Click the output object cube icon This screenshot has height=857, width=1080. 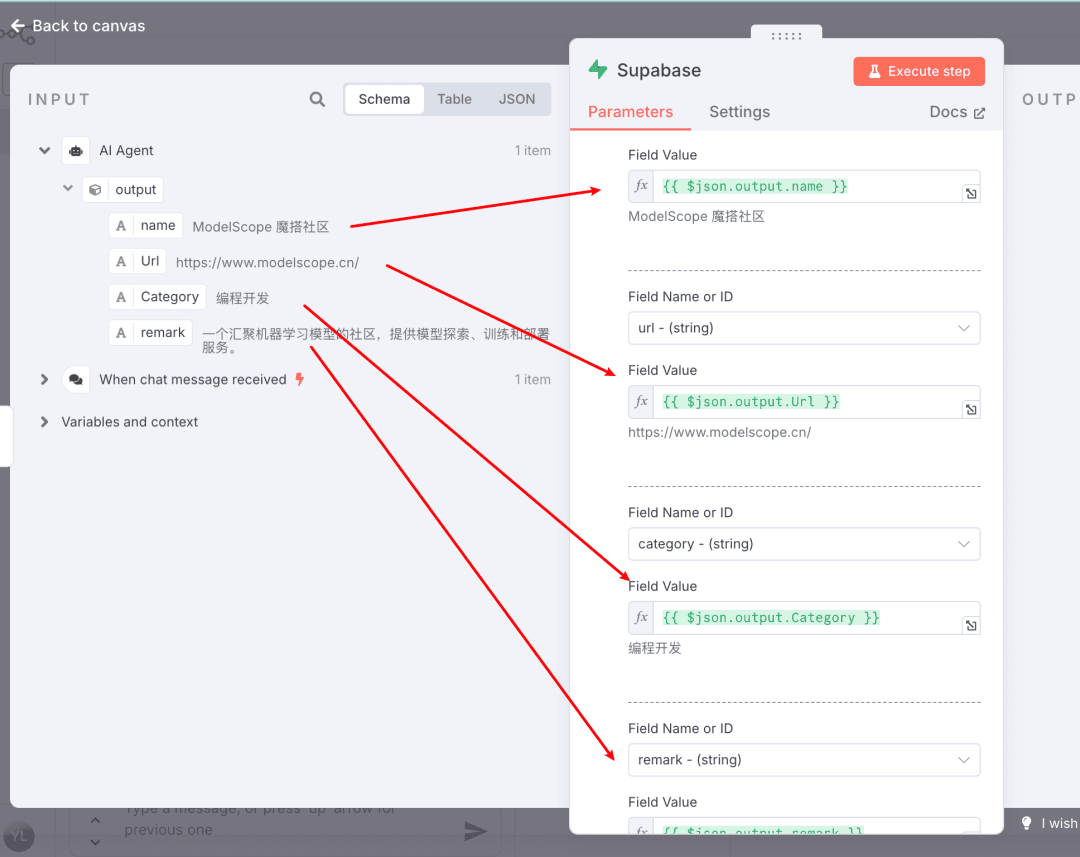point(95,189)
